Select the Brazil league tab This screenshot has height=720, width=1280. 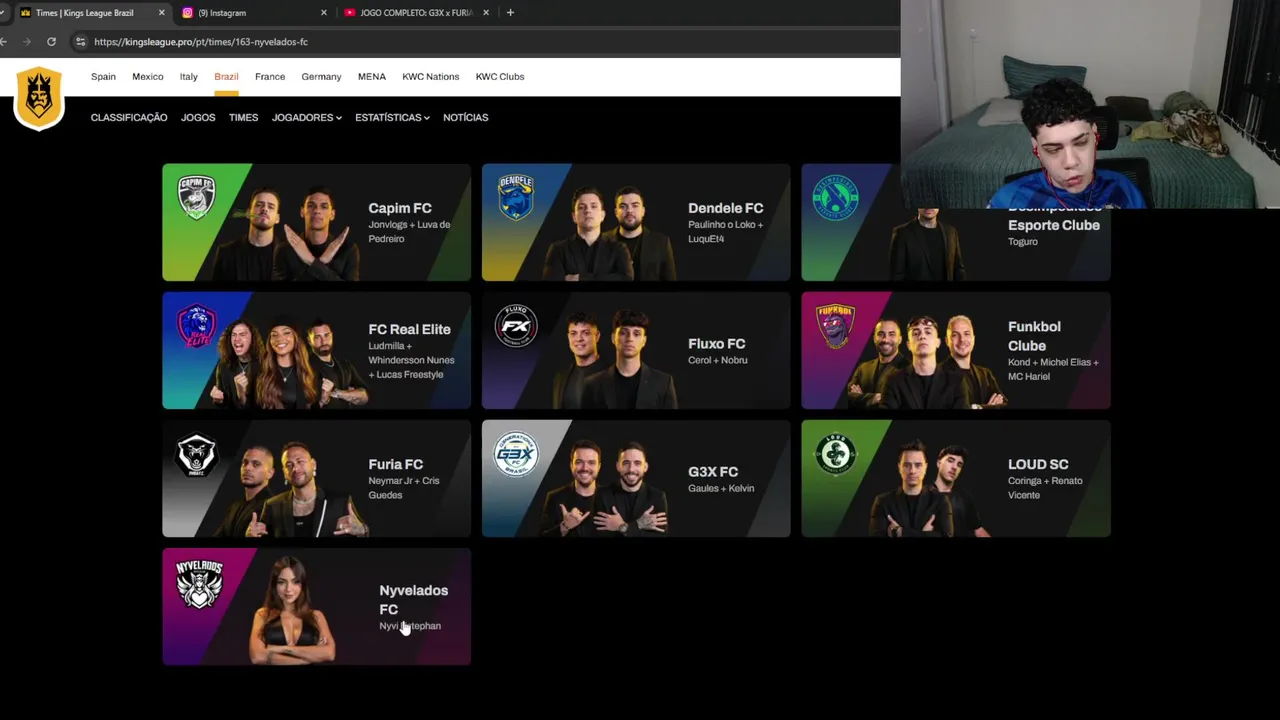[x=226, y=77]
